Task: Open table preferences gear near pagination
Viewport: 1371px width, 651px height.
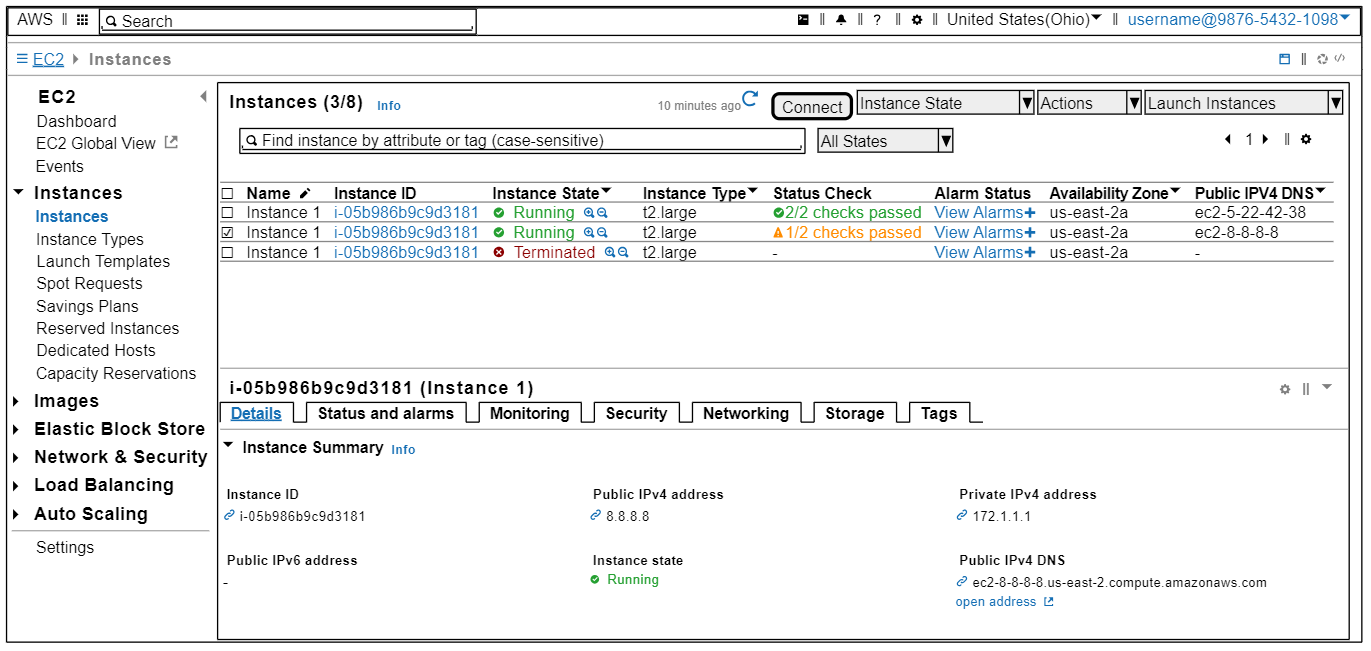Action: click(1306, 140)
